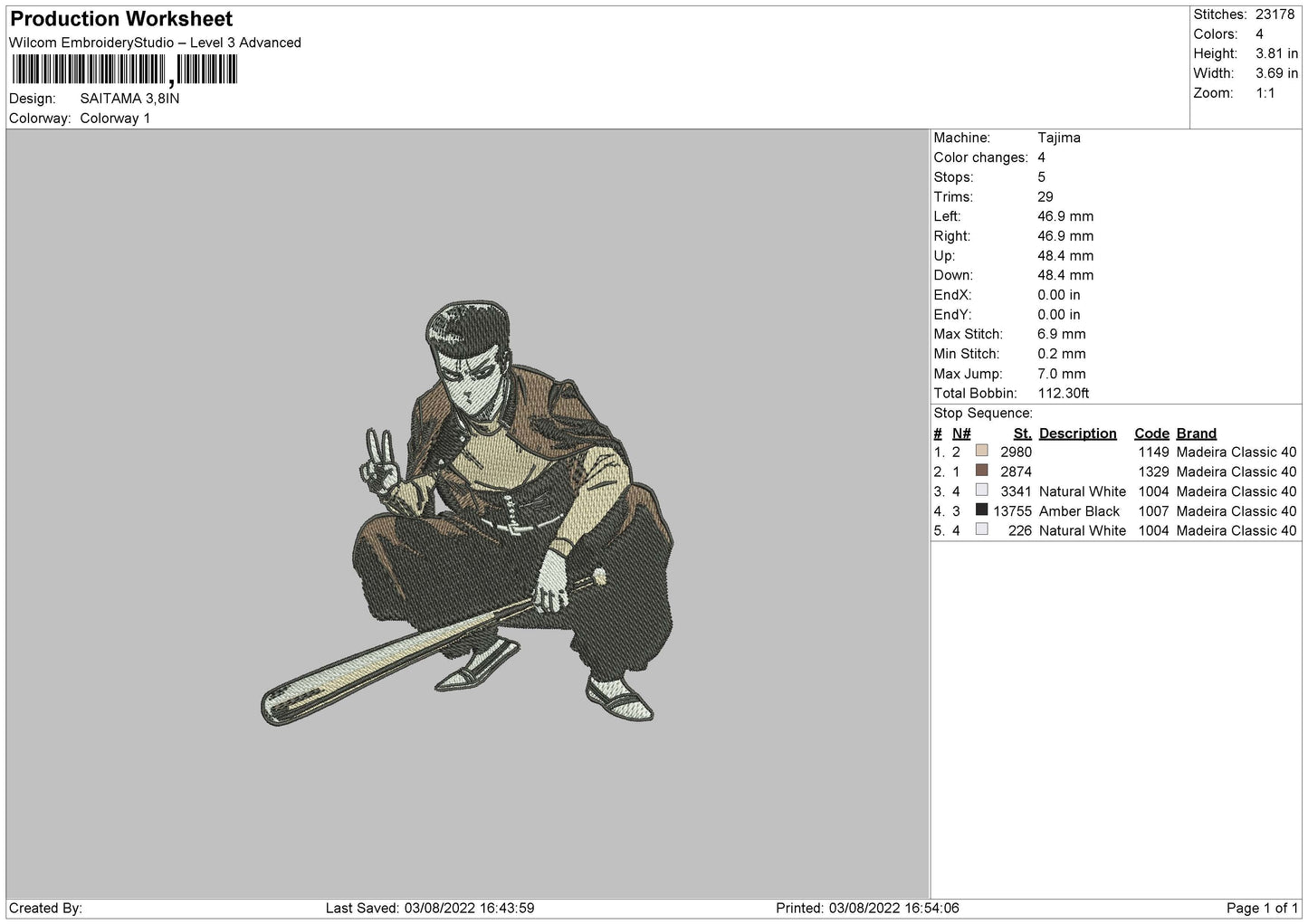Viewport: 1308px width, 924px height.
Task: Click the Zoom value '1:1'
Action: 1265,93
